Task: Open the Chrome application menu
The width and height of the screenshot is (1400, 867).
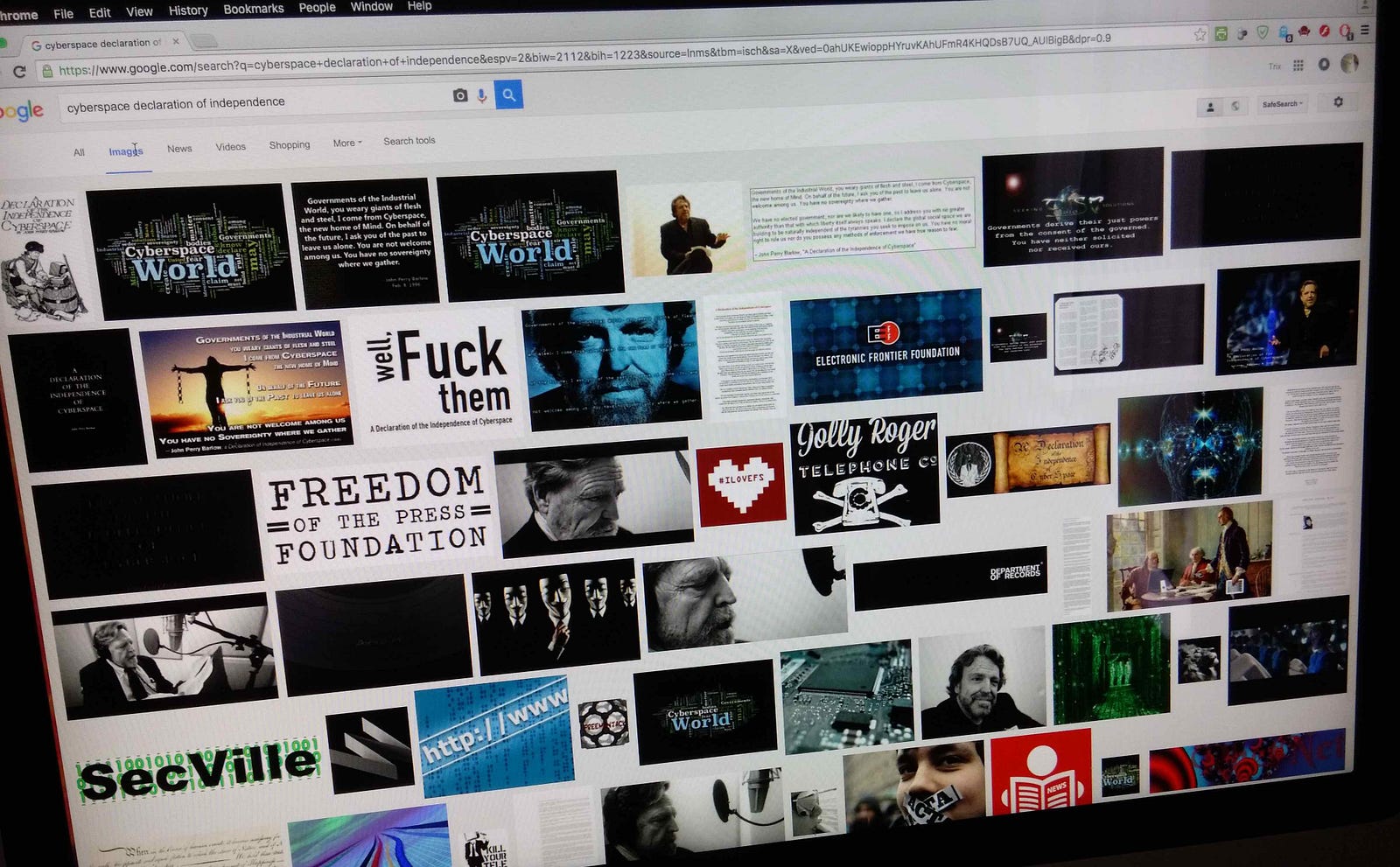Action: point(18,15)
